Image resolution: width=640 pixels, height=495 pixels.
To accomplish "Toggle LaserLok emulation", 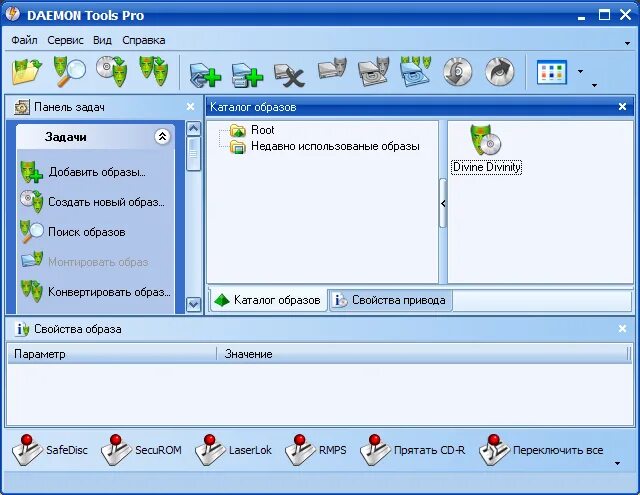I will (x=233, y=450).
